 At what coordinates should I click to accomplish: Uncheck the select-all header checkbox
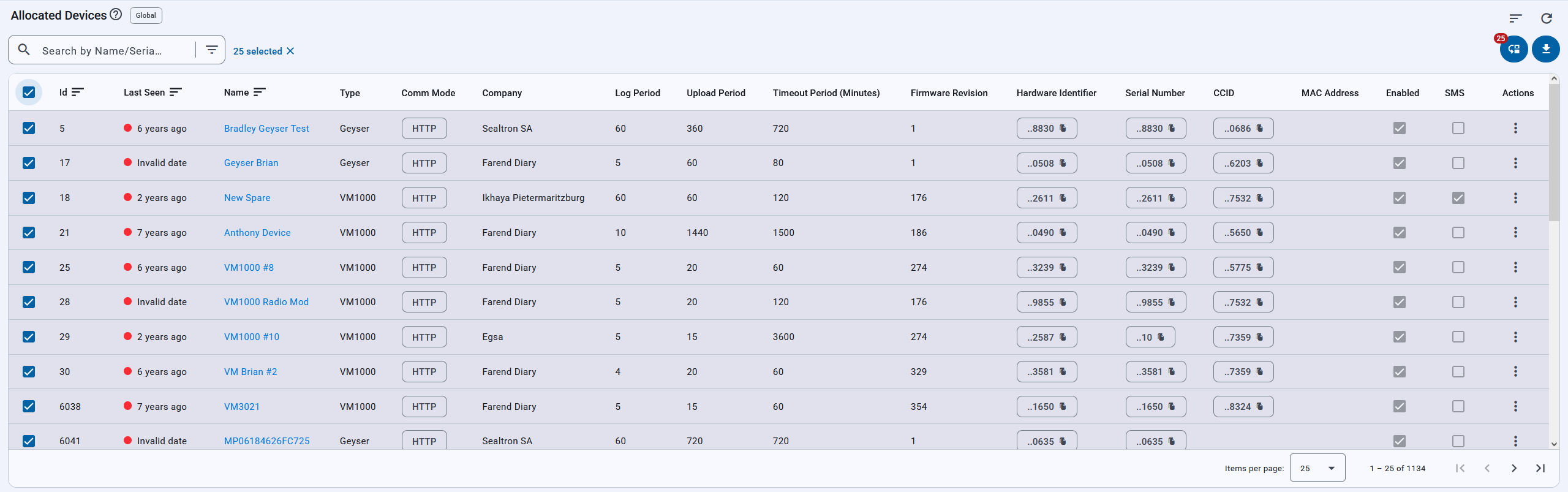pyautogui.click(x=29, y=93)
